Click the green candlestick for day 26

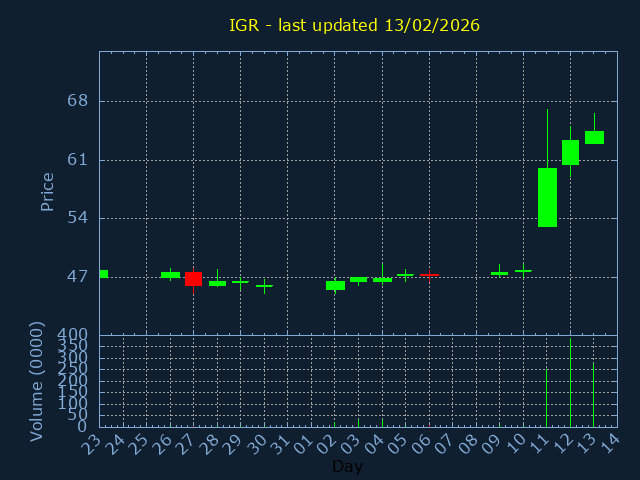pyautogui.click(x=170, y=274)
